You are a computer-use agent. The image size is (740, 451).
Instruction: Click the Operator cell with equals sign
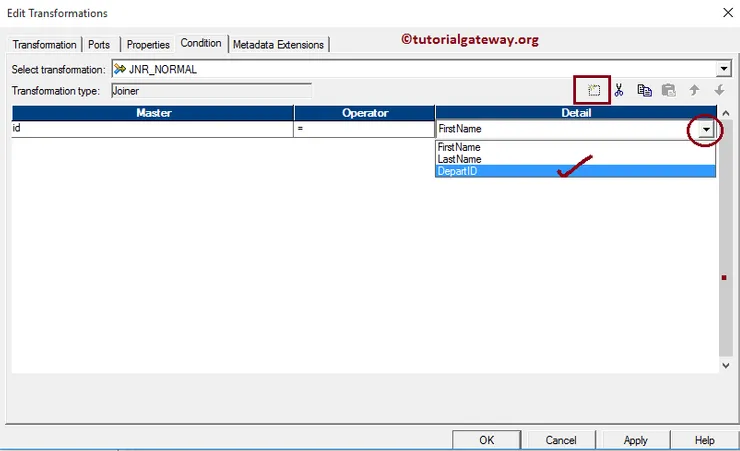[364, 129]
